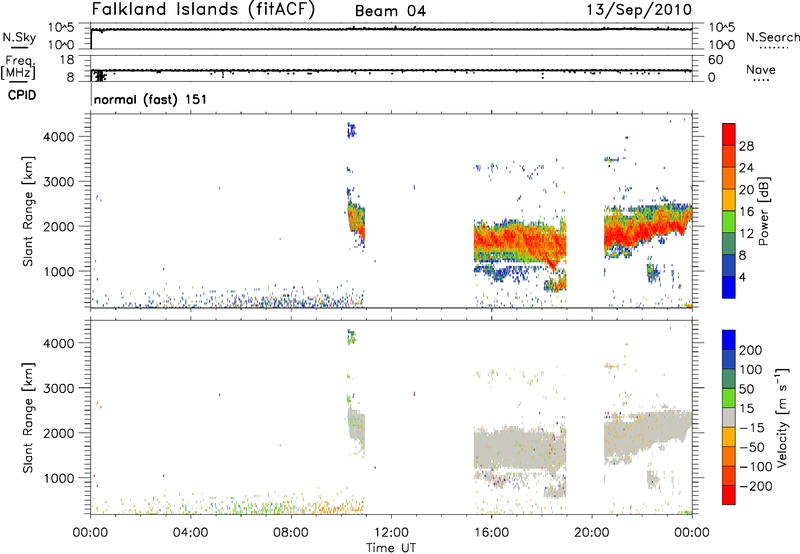Image resolution: width=800 pixels, height=554 pixels.
Task: Click 1000 tick in velocity panel
Action: (59, 478)
